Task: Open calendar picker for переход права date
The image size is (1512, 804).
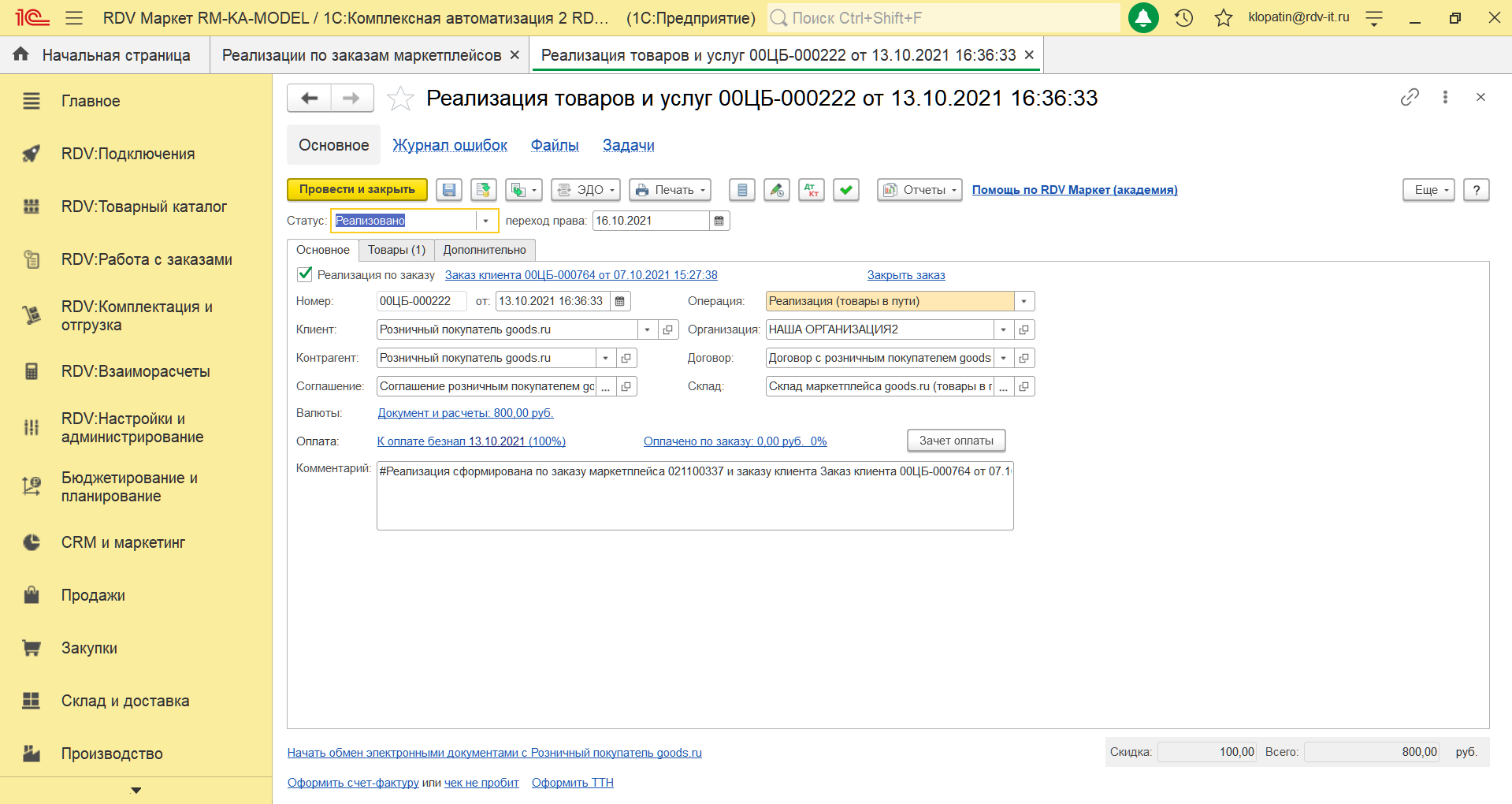Action: point(719,221)
